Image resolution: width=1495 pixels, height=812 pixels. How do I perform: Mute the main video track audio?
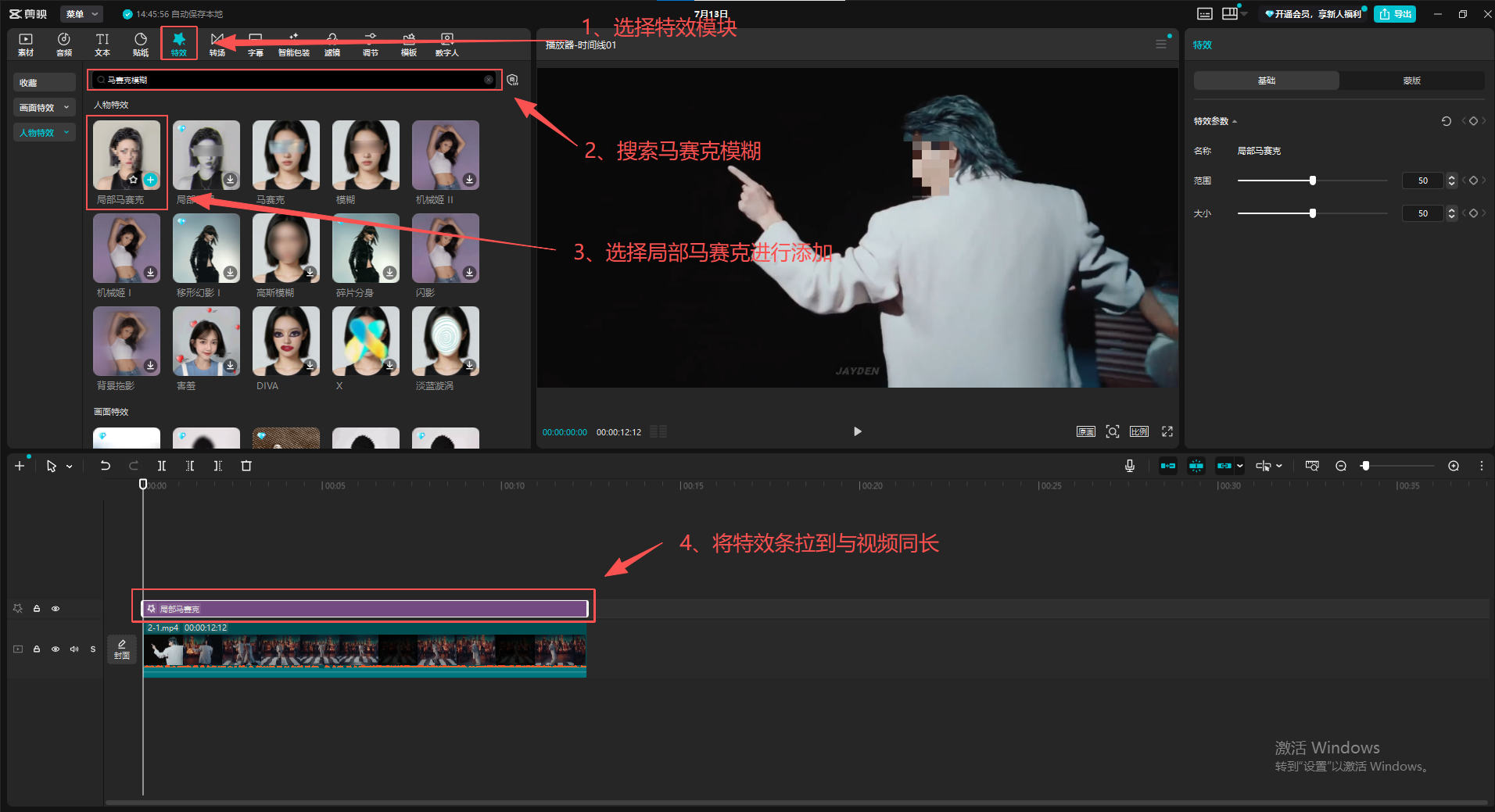74,649
